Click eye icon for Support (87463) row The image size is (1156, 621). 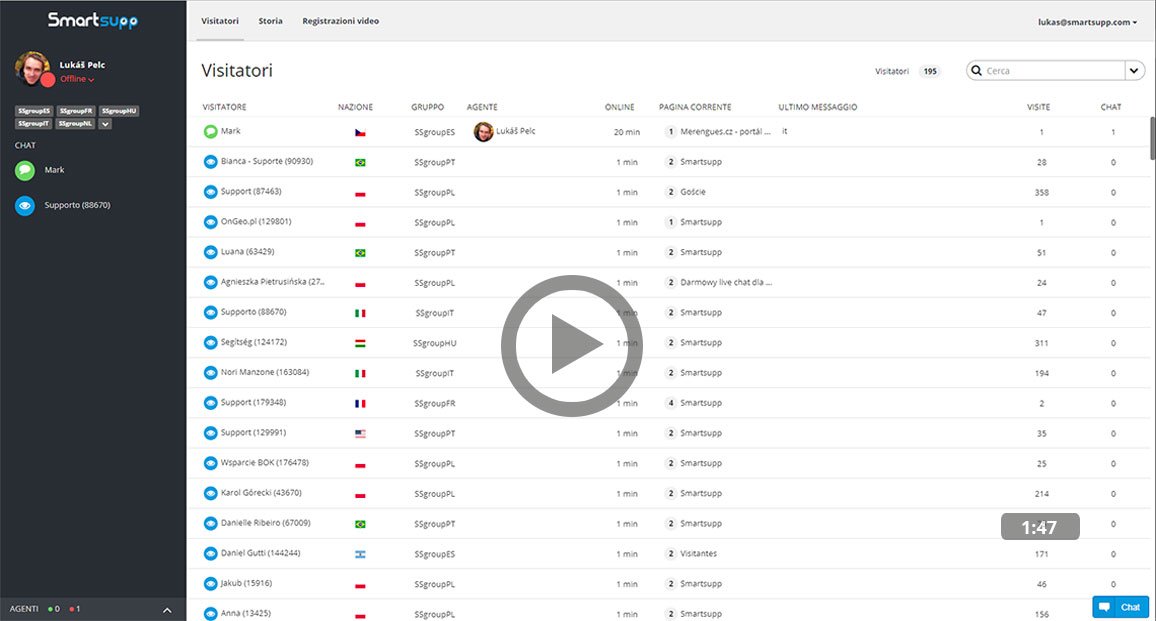pos(210,192)
